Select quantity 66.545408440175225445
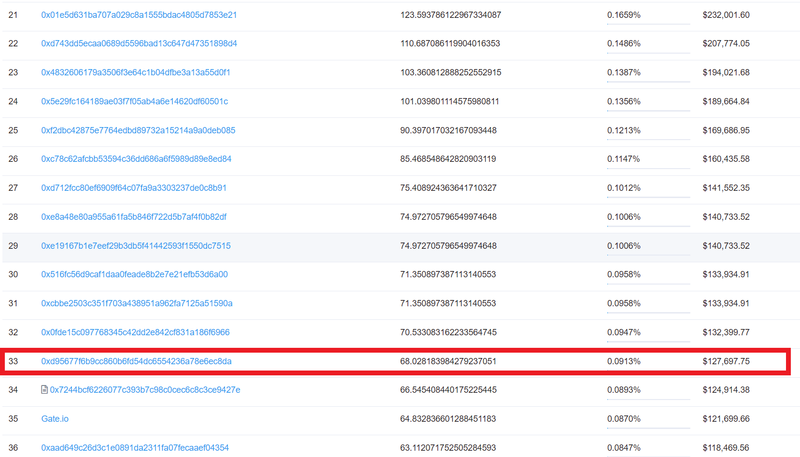 448,390
